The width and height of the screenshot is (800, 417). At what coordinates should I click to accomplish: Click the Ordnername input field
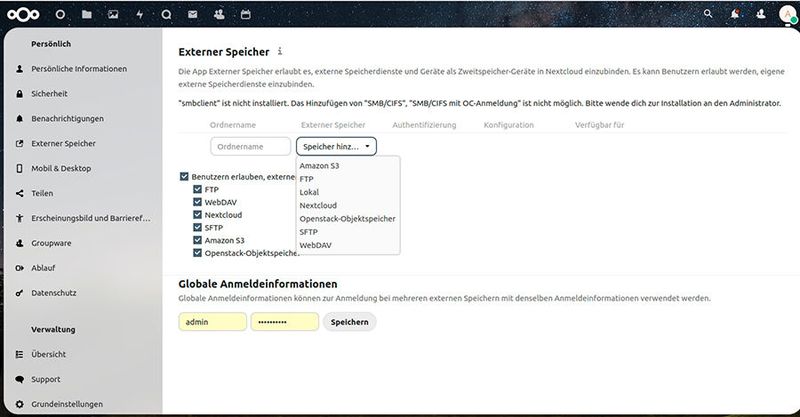(x=251, y=146)
